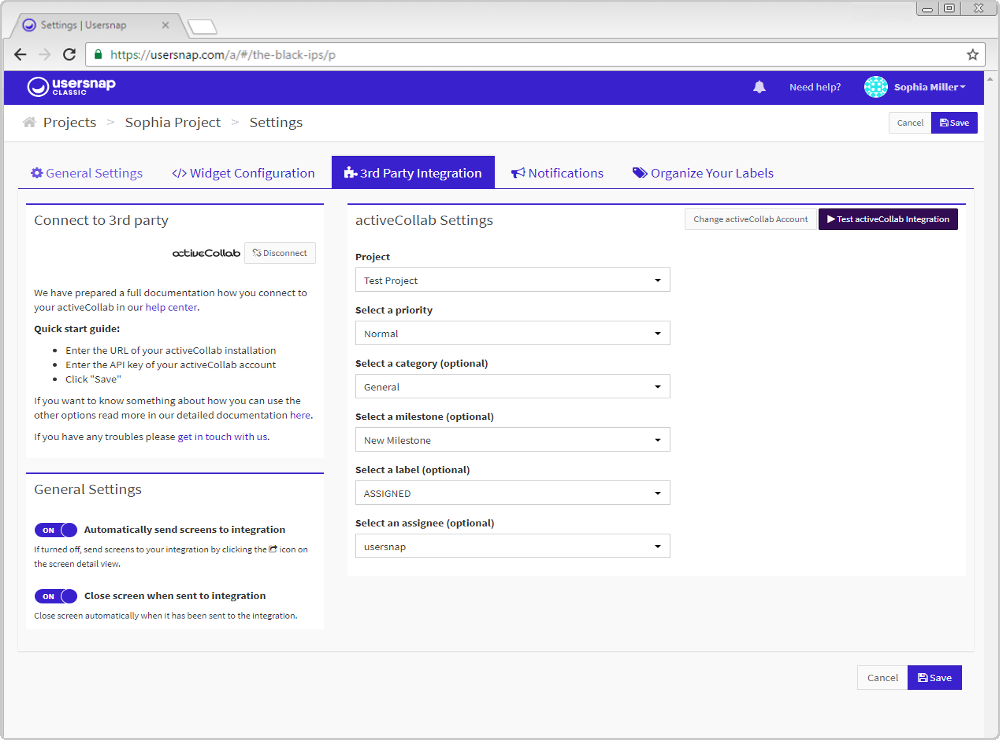Reload the page with the refresh icon
Viewport: 1000px width, 740px height.
[x=70, y=54]
